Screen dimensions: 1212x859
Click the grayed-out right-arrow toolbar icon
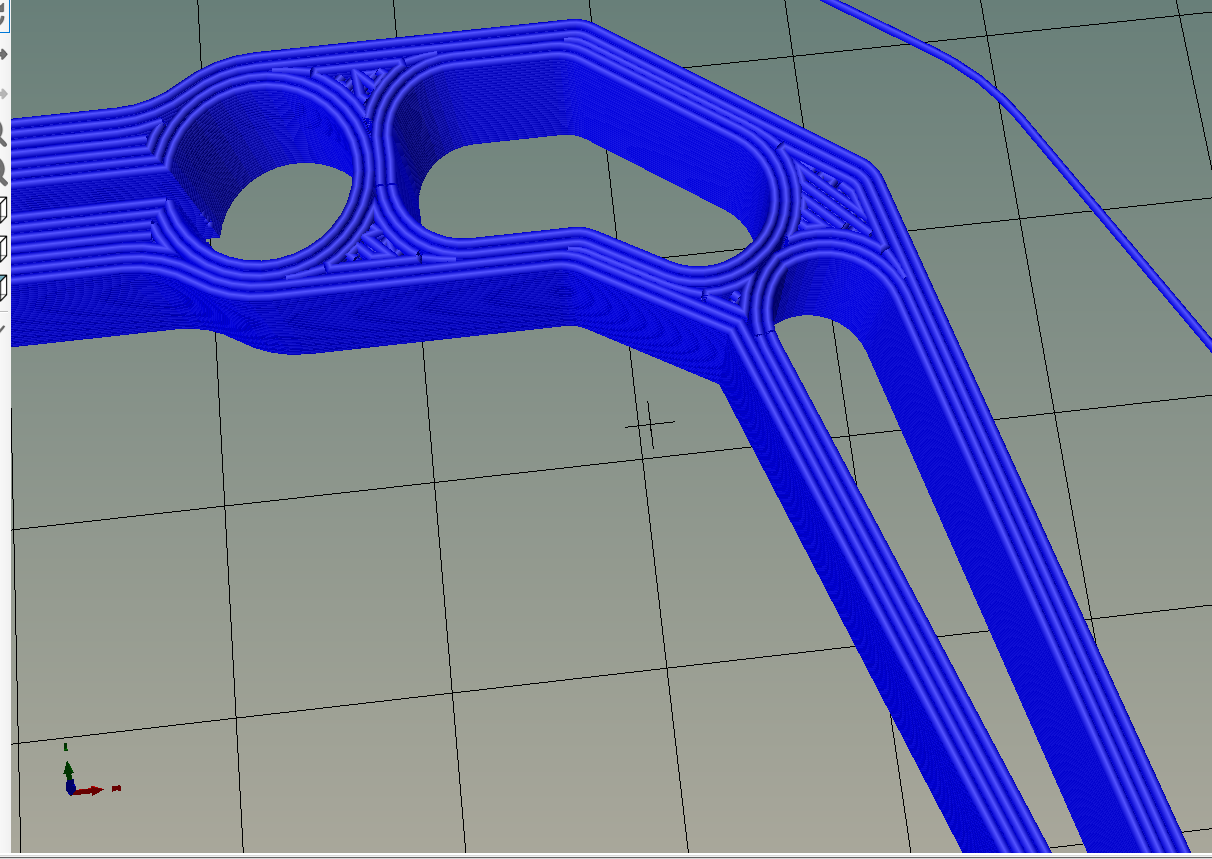[x=3, y=93]
